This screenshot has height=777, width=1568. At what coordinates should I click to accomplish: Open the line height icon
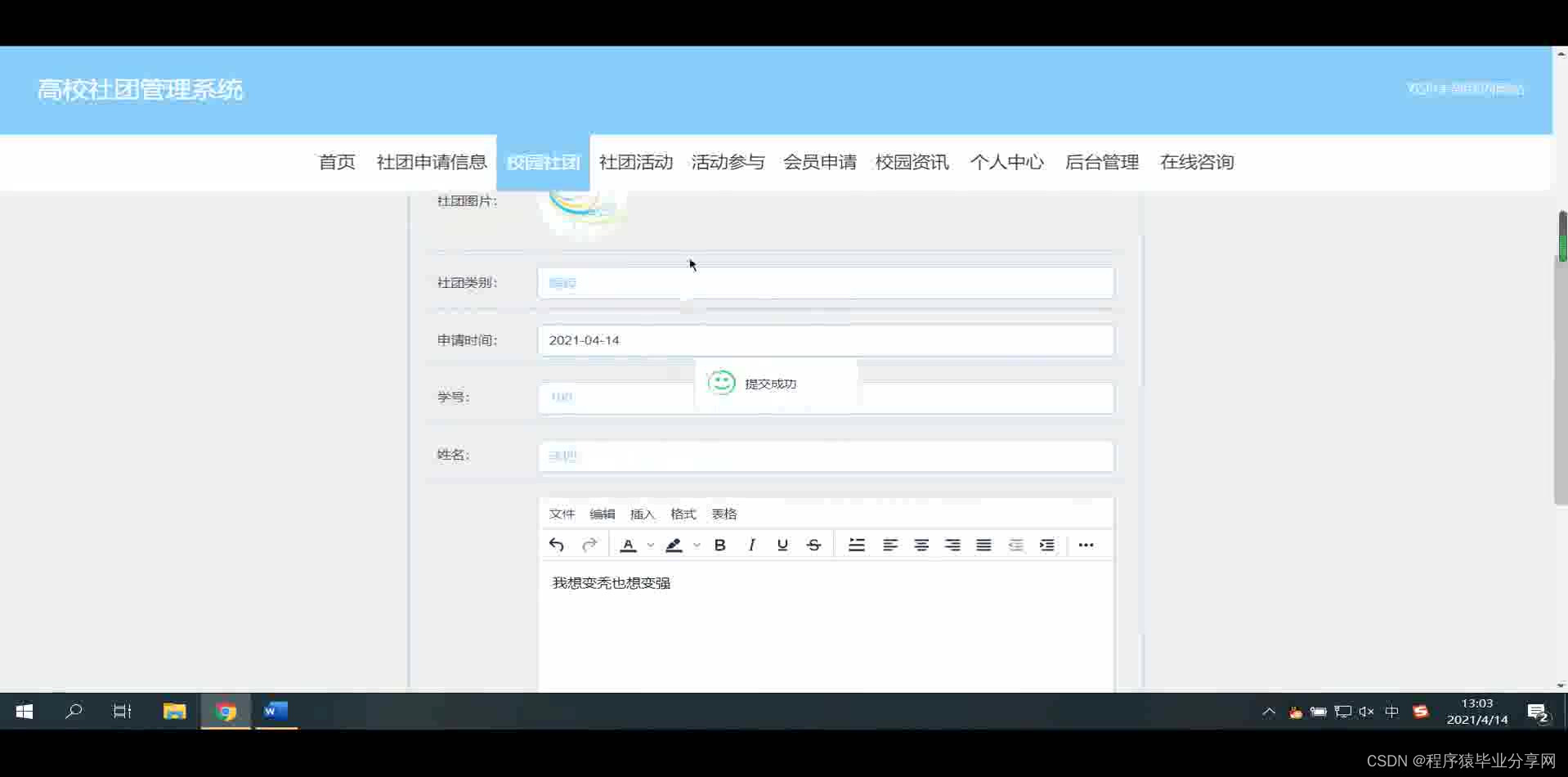click(857, 545)
